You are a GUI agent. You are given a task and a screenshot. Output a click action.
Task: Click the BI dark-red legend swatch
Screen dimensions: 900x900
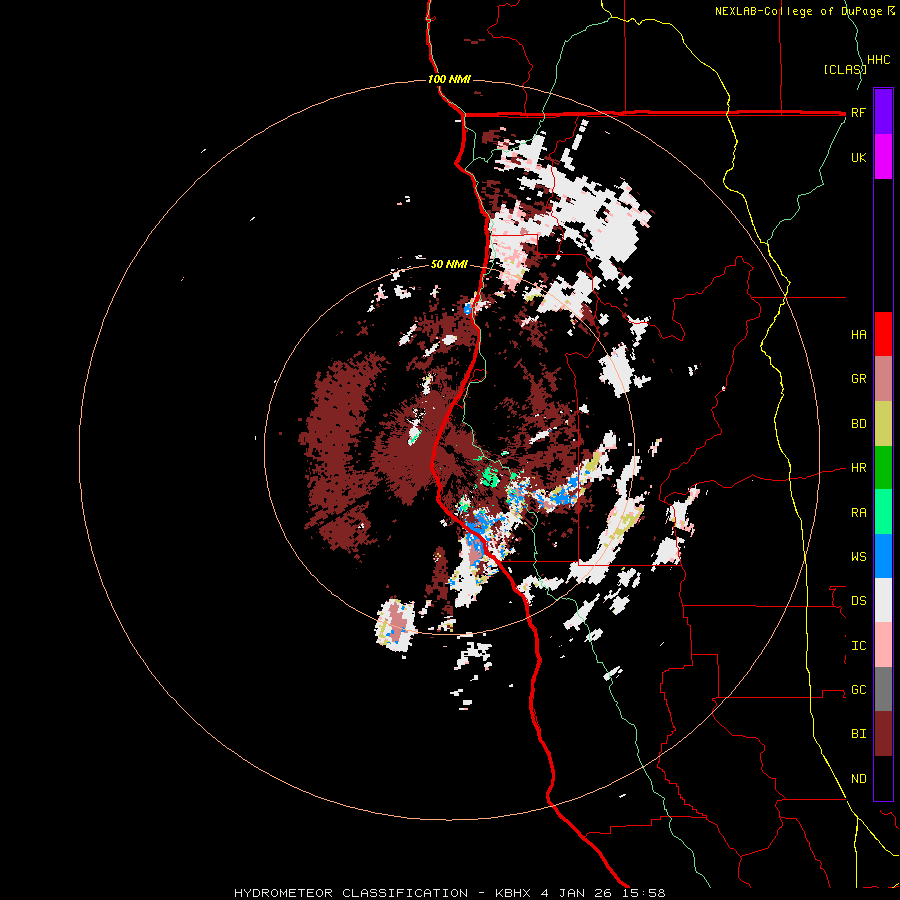pos(883,734)
